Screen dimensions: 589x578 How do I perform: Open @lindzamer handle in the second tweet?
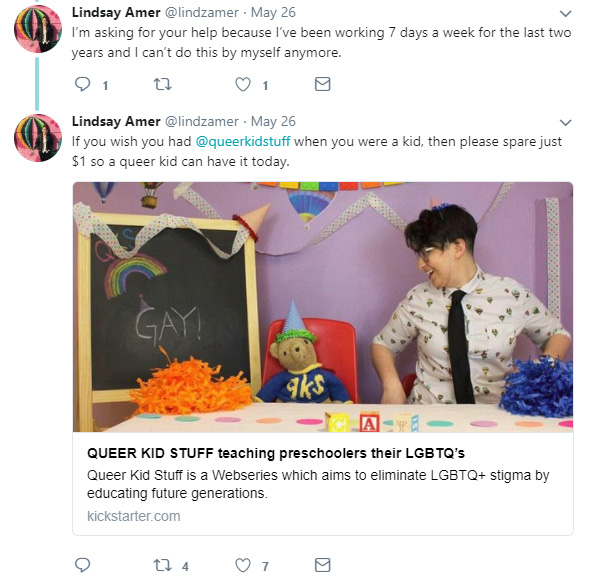[202, 121]
